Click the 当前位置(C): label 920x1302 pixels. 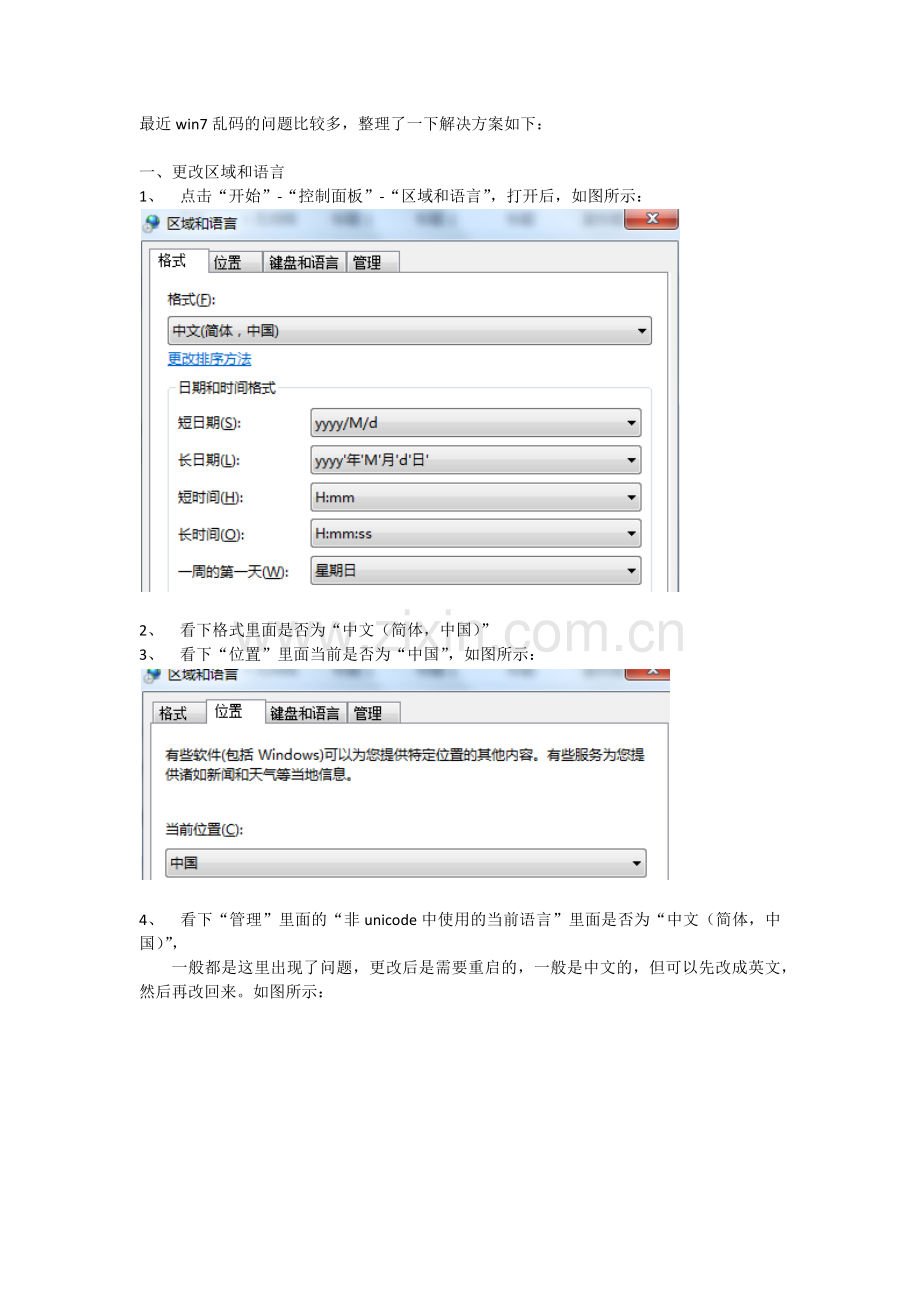click(203, 829)
